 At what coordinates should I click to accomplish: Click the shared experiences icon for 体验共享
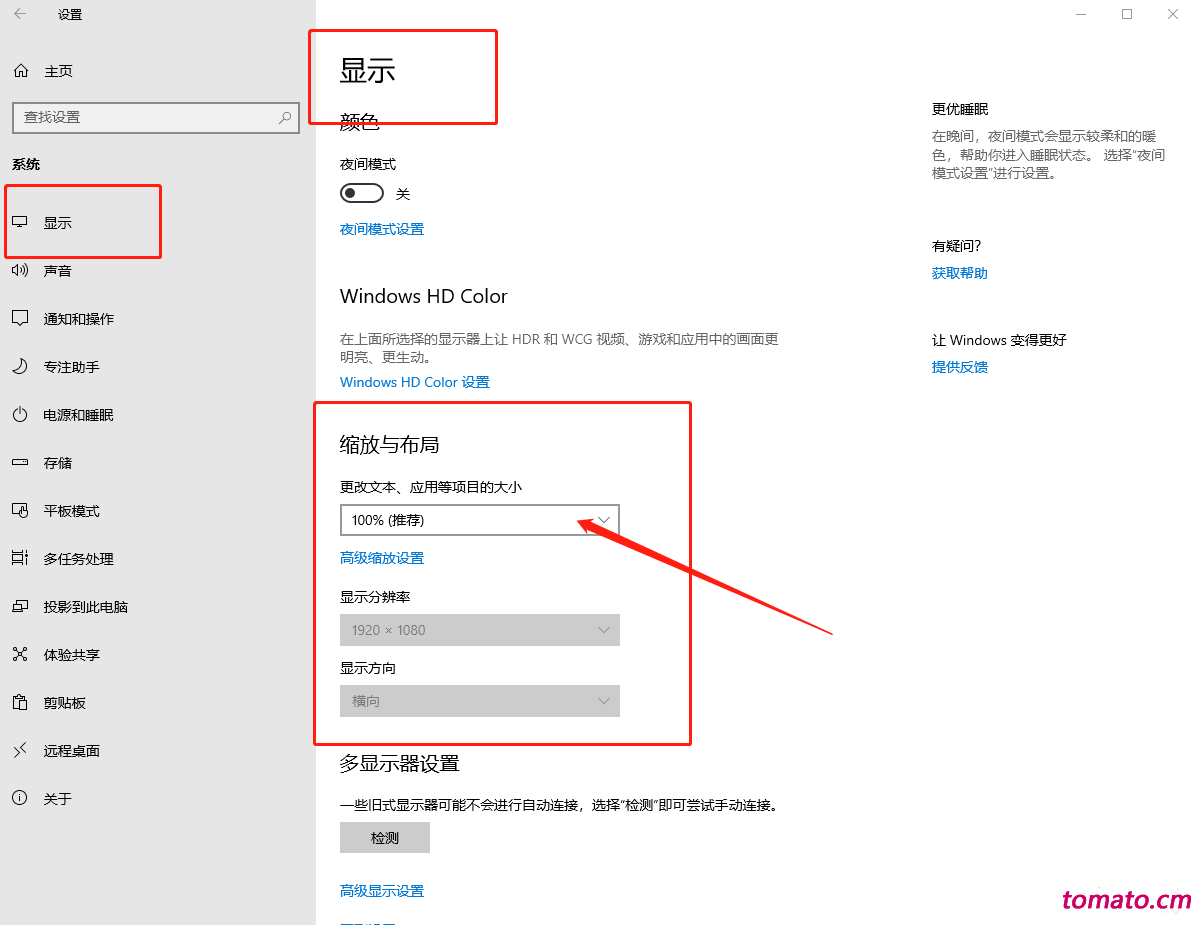20,654
